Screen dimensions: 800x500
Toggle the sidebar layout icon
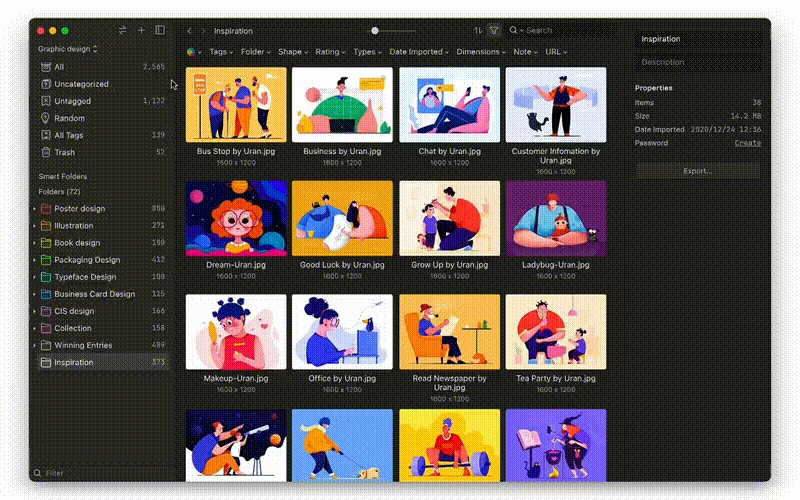click(160, 30)
